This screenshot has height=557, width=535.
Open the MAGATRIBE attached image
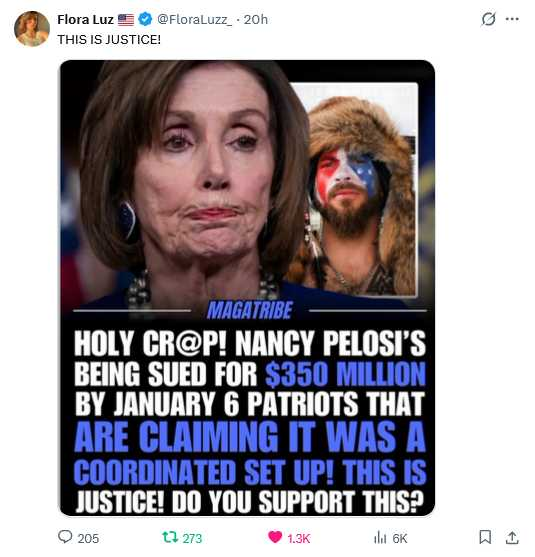pos(248,288)
